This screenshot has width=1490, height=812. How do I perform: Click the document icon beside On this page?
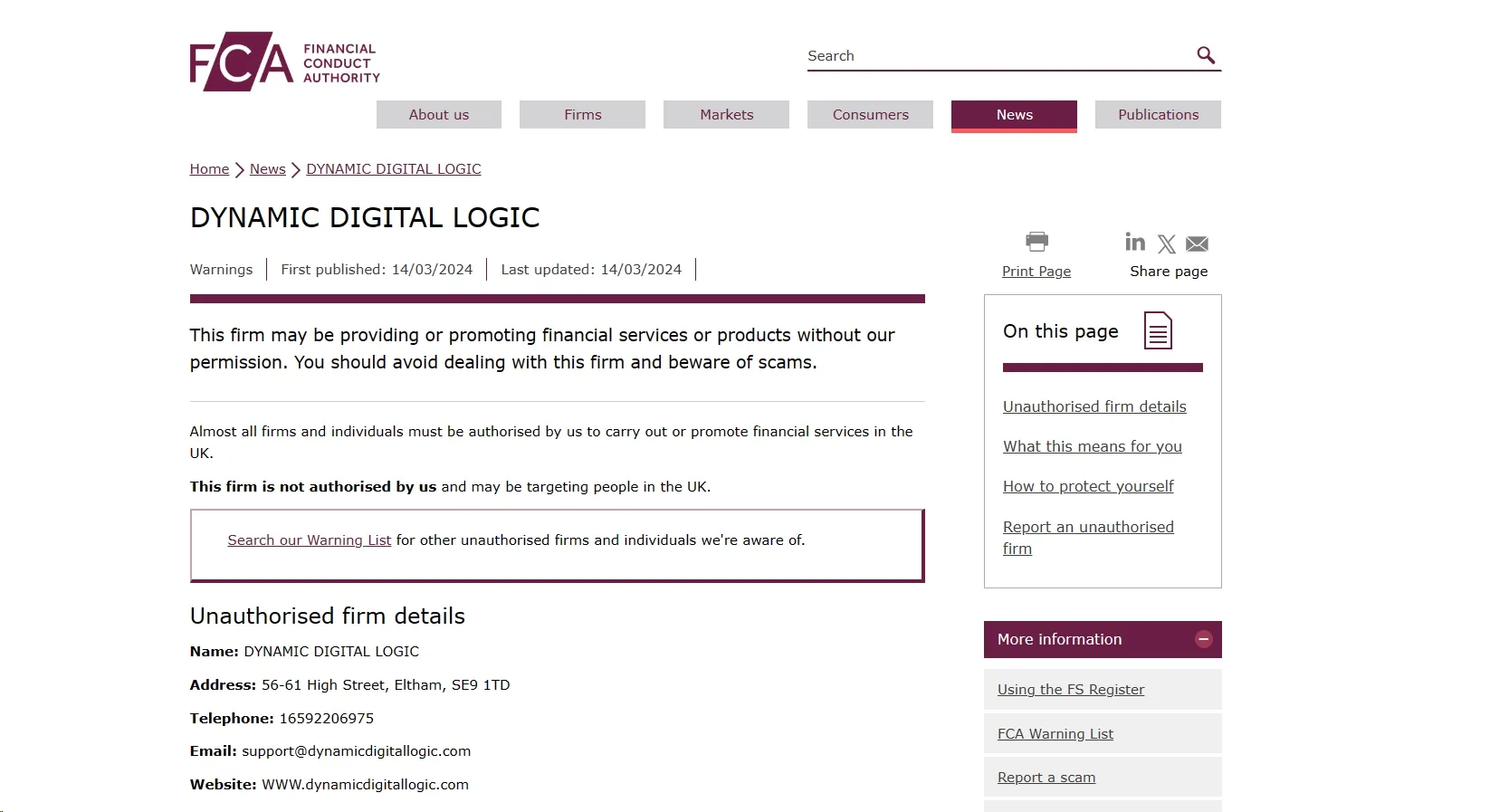(1158, 330)
